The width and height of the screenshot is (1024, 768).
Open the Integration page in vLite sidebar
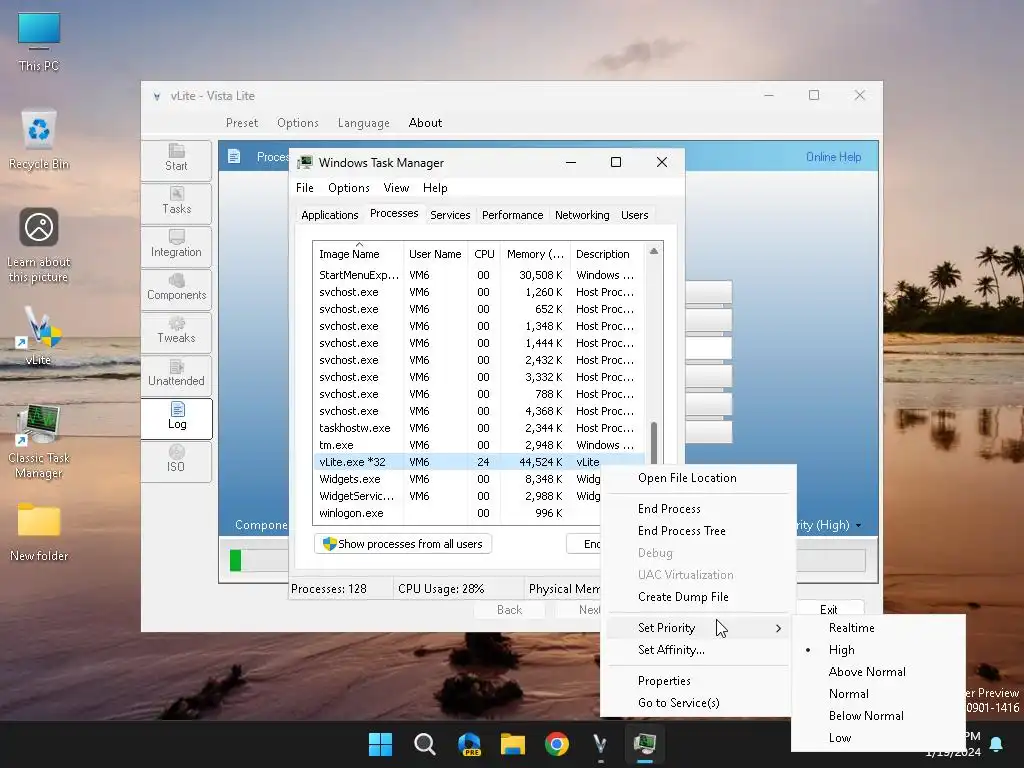tap(176, 246)
